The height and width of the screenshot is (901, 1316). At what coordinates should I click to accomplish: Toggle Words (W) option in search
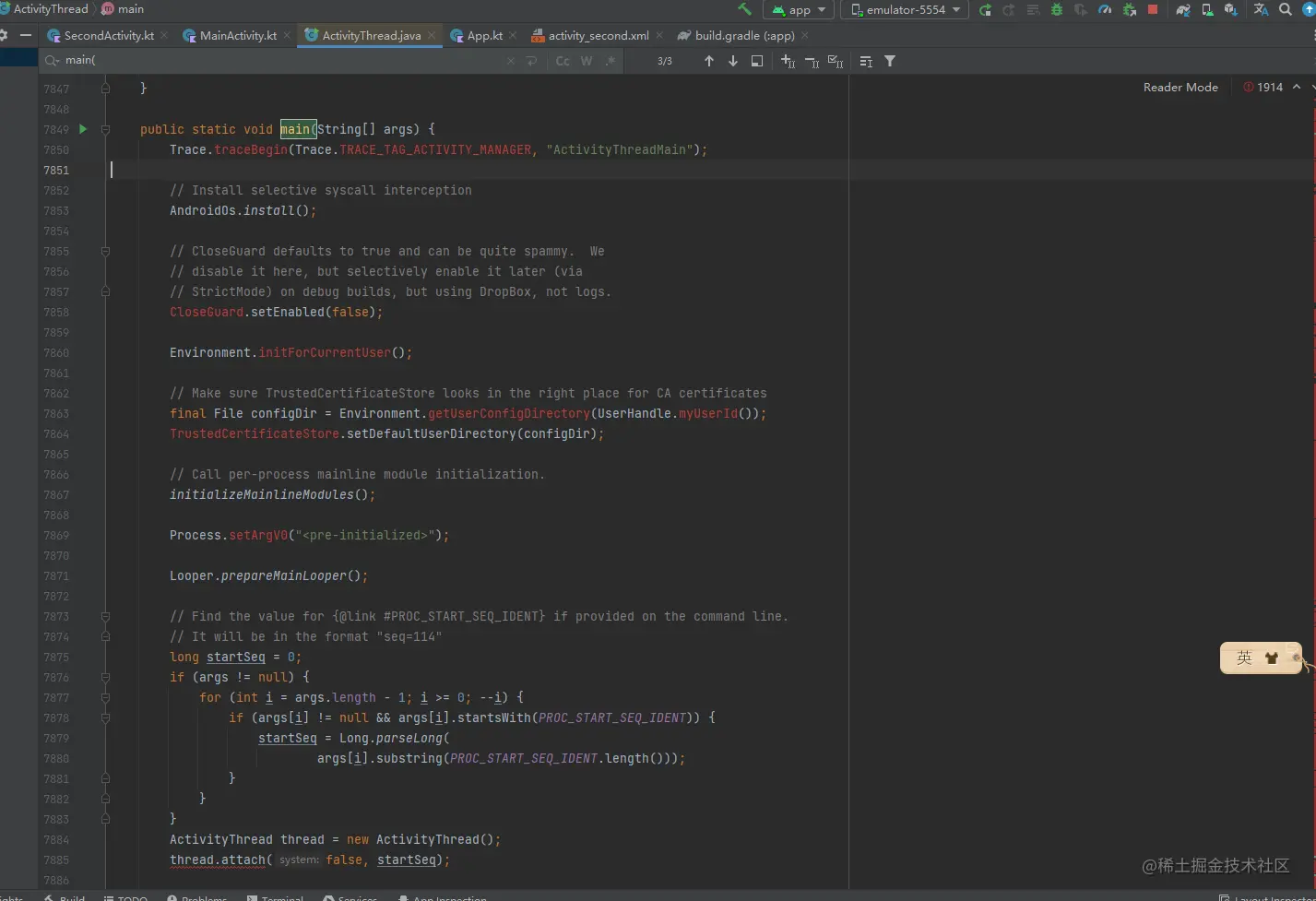(x=587, y=61)
